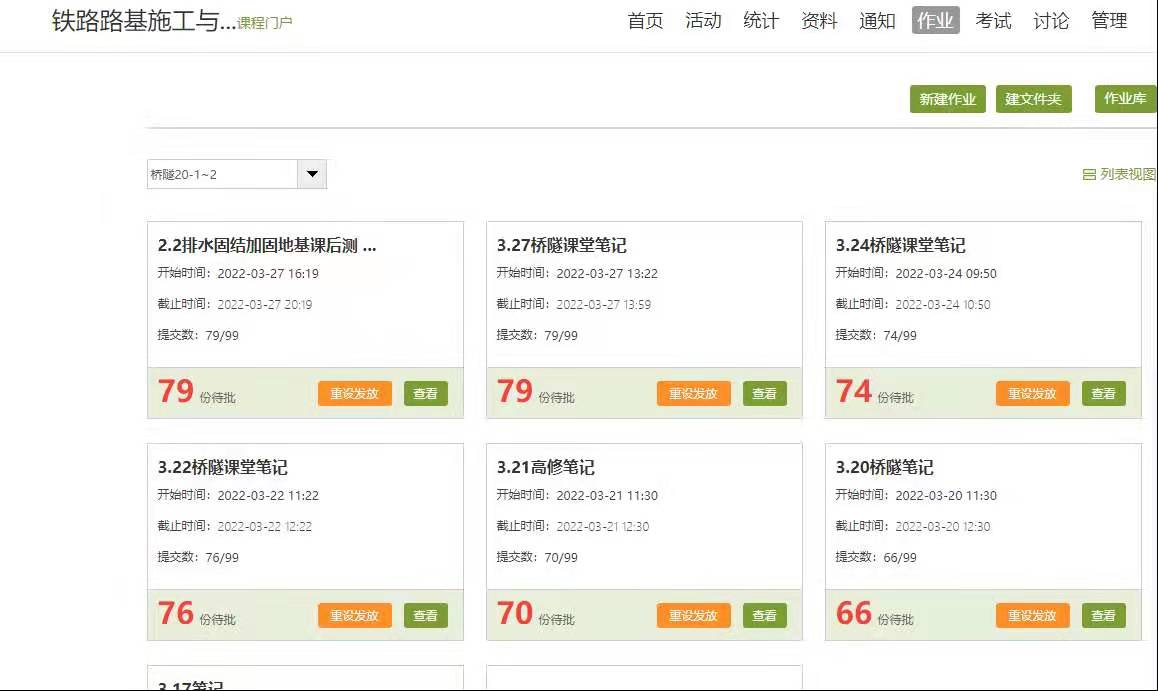The width and height of the screenshot is (1158, 691).
Task: Open the 管理 navigation tab
Action: (1109, 21)
